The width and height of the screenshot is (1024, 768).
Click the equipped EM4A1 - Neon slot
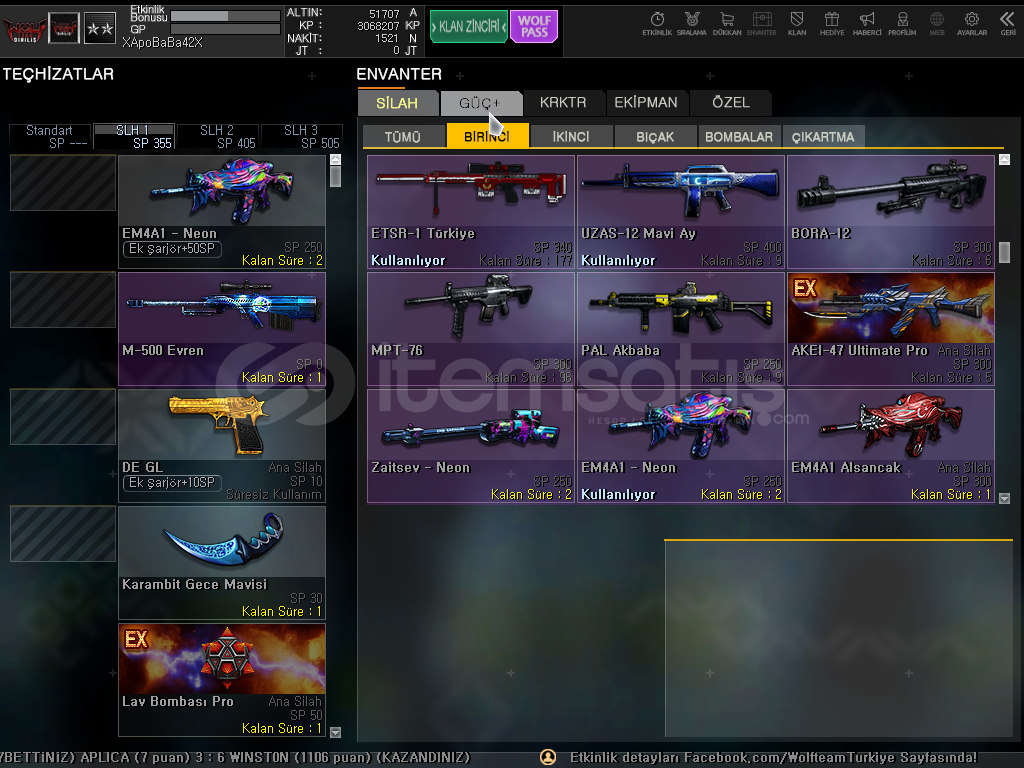click(222, 212)
